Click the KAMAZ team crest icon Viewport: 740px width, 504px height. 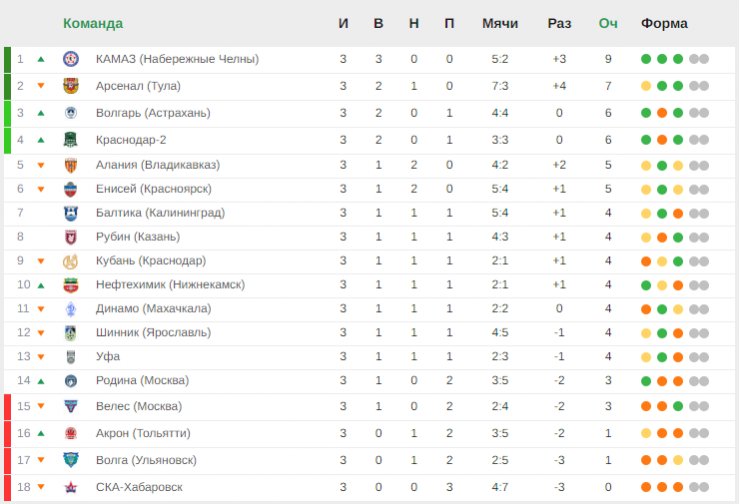(71, 59)
